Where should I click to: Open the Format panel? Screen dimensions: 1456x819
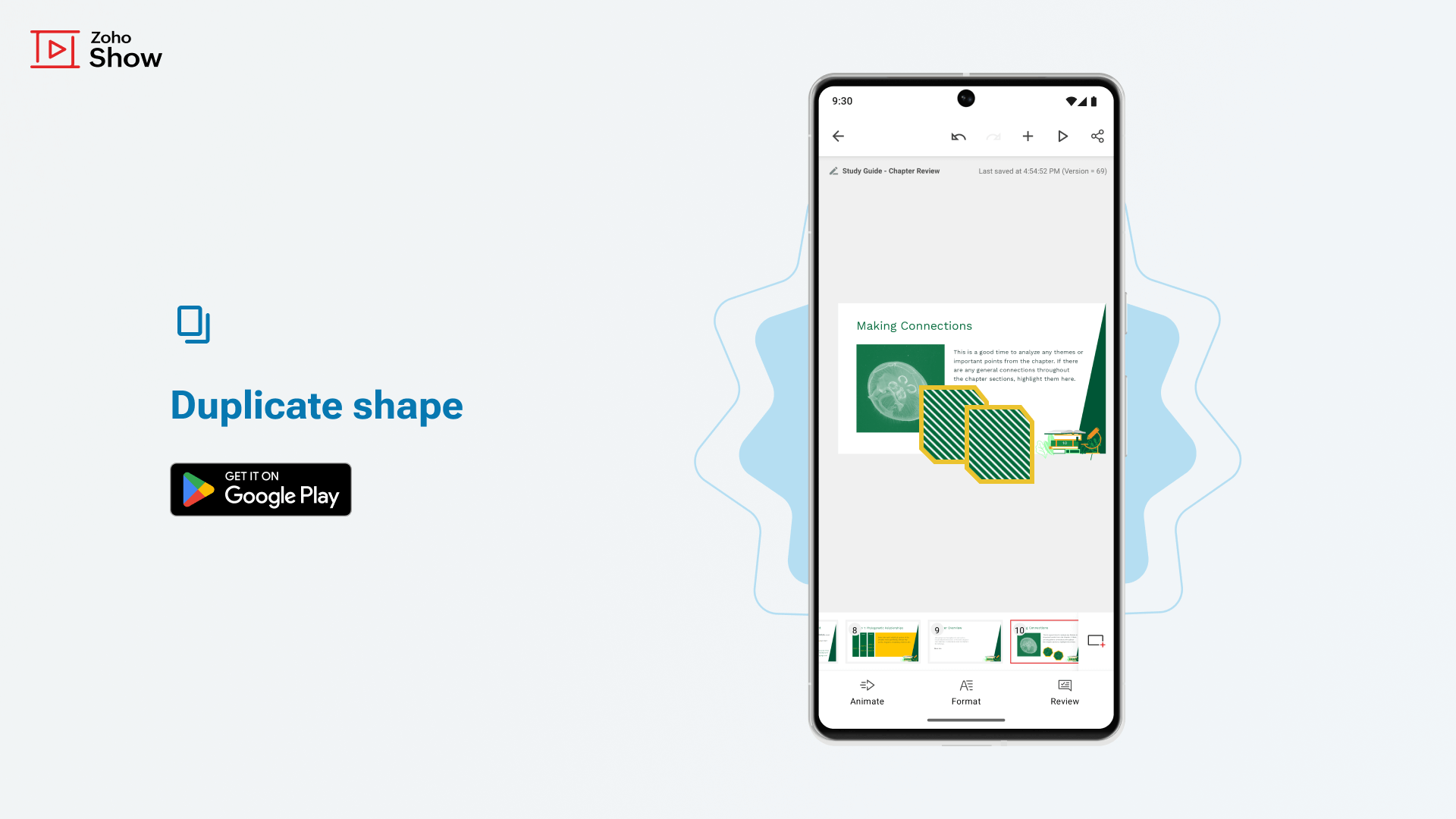965,691
